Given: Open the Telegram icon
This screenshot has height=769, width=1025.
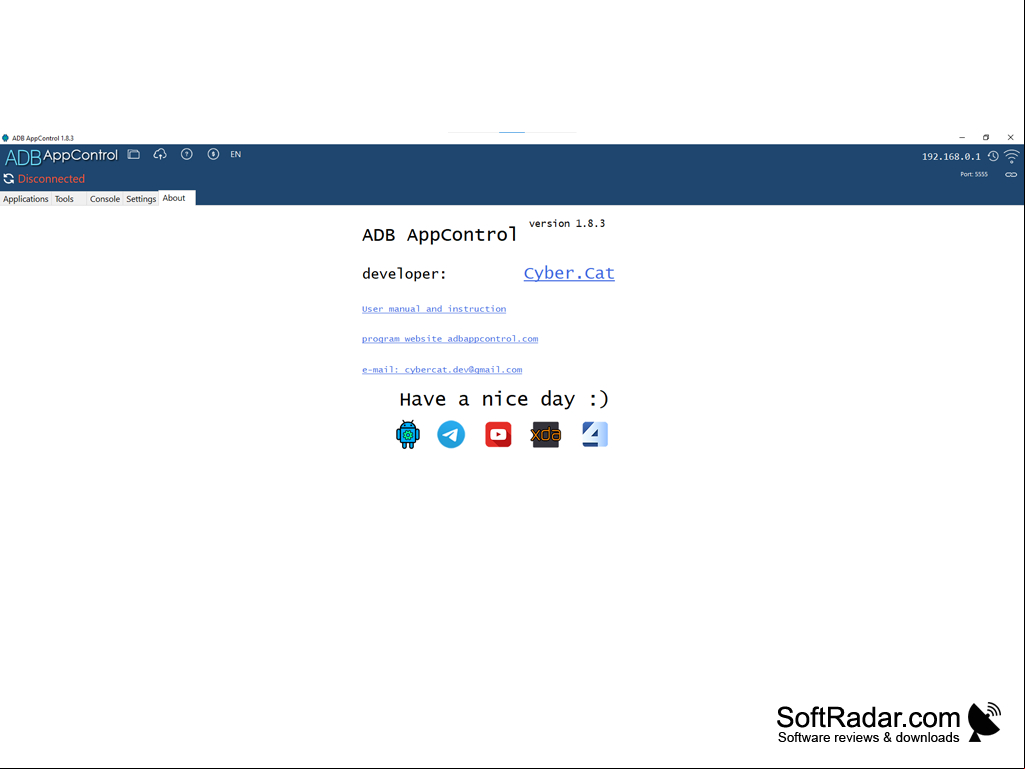Looking at the screenshot, I should click(451, 434).
